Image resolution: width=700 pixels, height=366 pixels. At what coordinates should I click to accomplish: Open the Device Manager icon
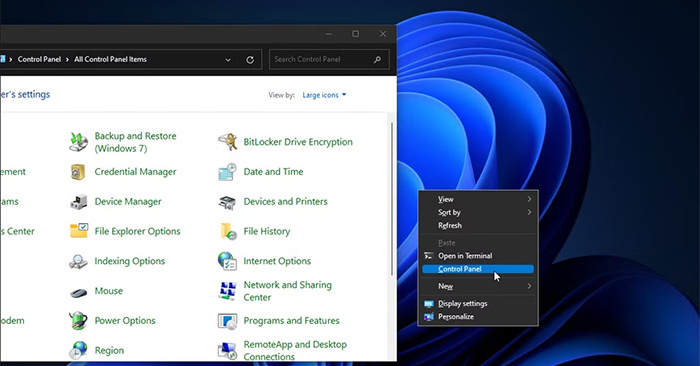click(79, 202)
